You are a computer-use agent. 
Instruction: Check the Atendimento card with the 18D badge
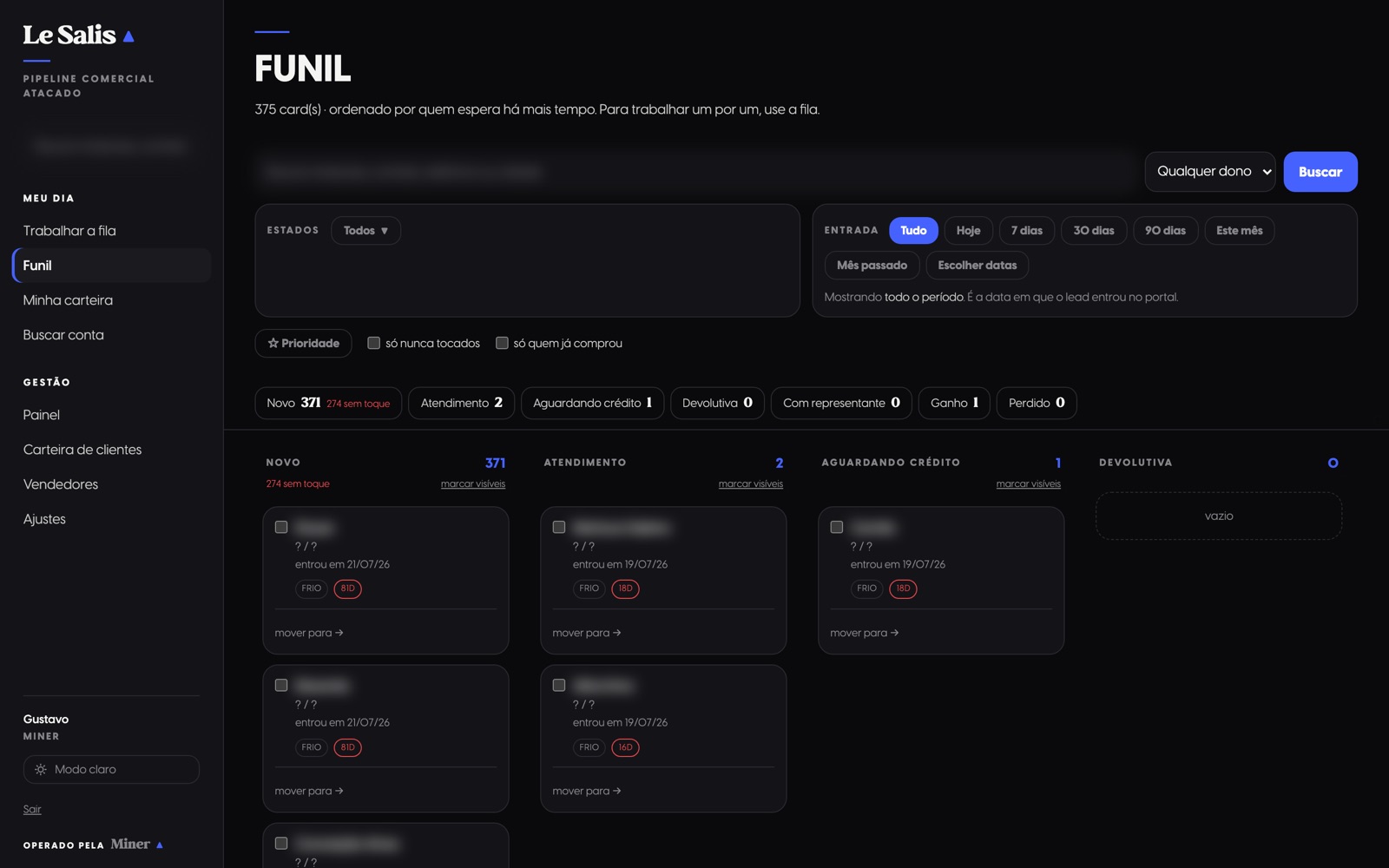[559, 527]
